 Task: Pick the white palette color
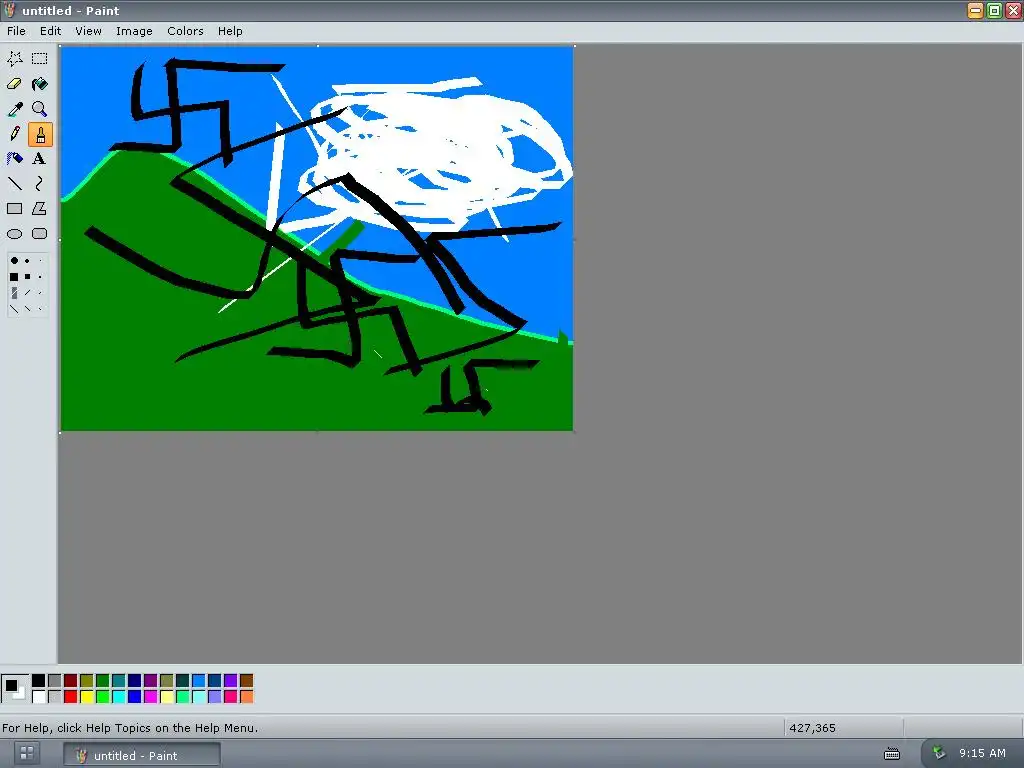tap(39, 697)
